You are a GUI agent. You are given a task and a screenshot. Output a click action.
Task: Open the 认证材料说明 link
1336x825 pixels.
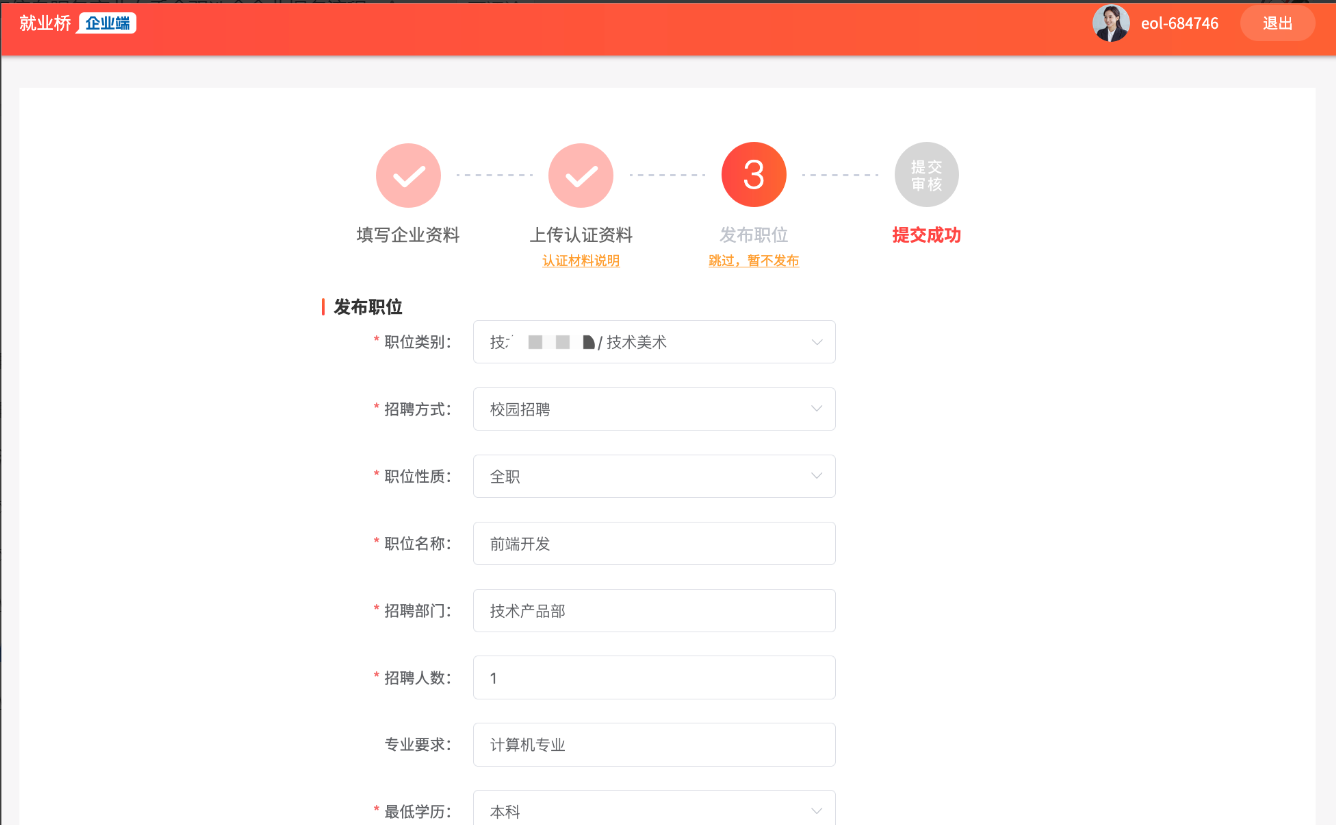[x=581, y=261]
